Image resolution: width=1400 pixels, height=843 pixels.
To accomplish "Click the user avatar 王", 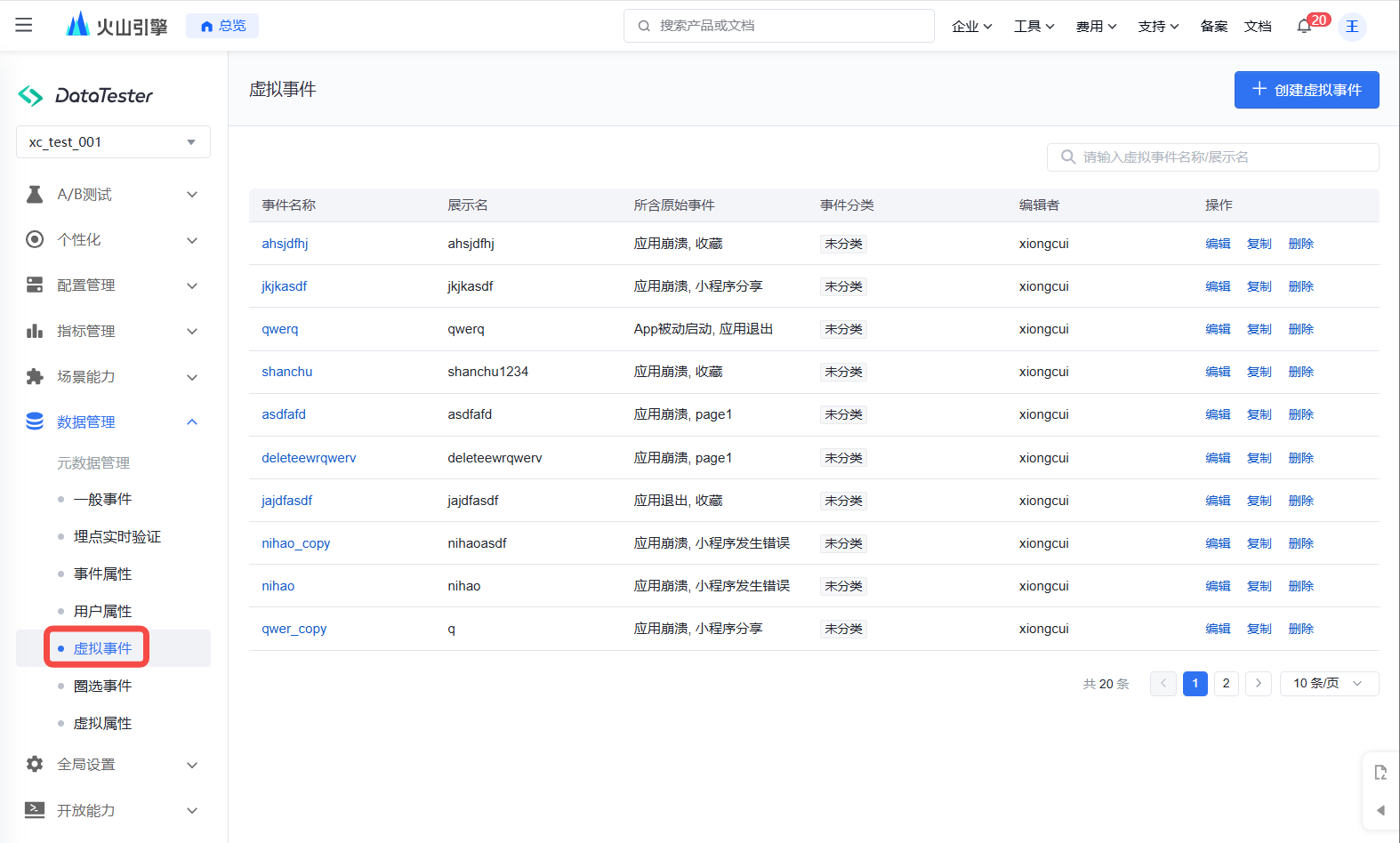I will (1352, 26).
